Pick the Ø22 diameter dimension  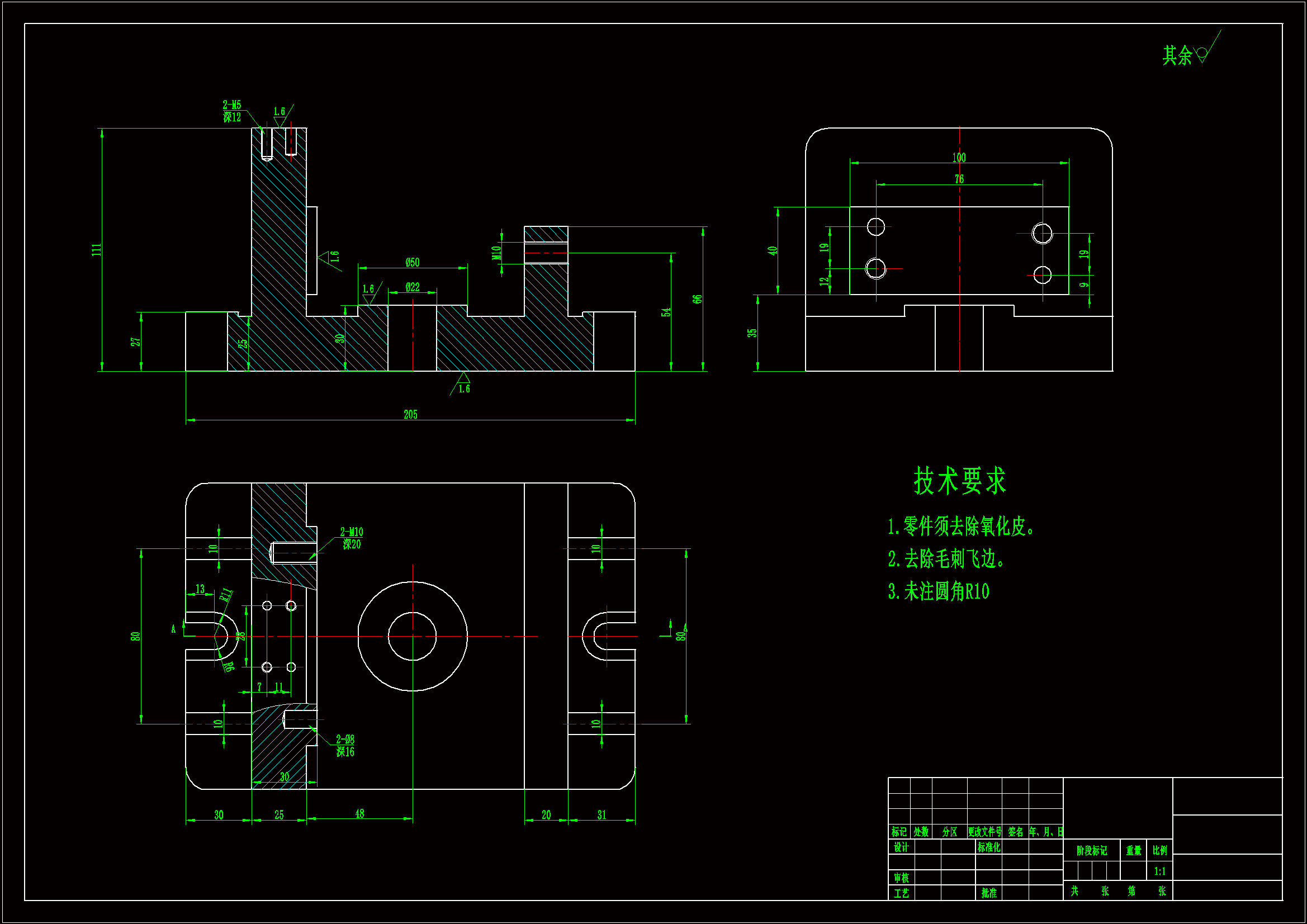(412, 287)
